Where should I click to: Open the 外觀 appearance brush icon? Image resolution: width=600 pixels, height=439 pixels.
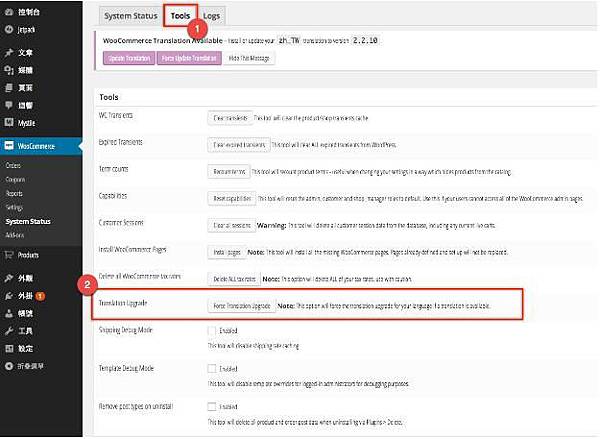(9, 278)
